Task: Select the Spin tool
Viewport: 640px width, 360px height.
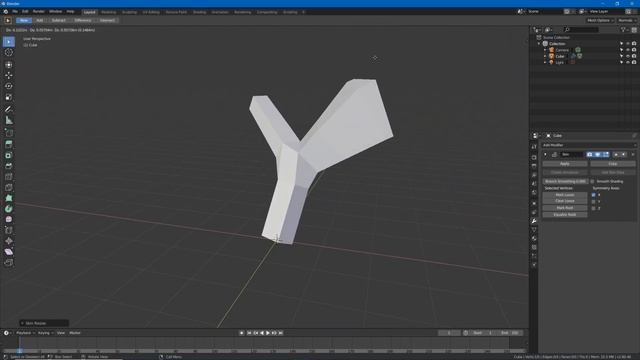Action: click(x=9, y=209)
